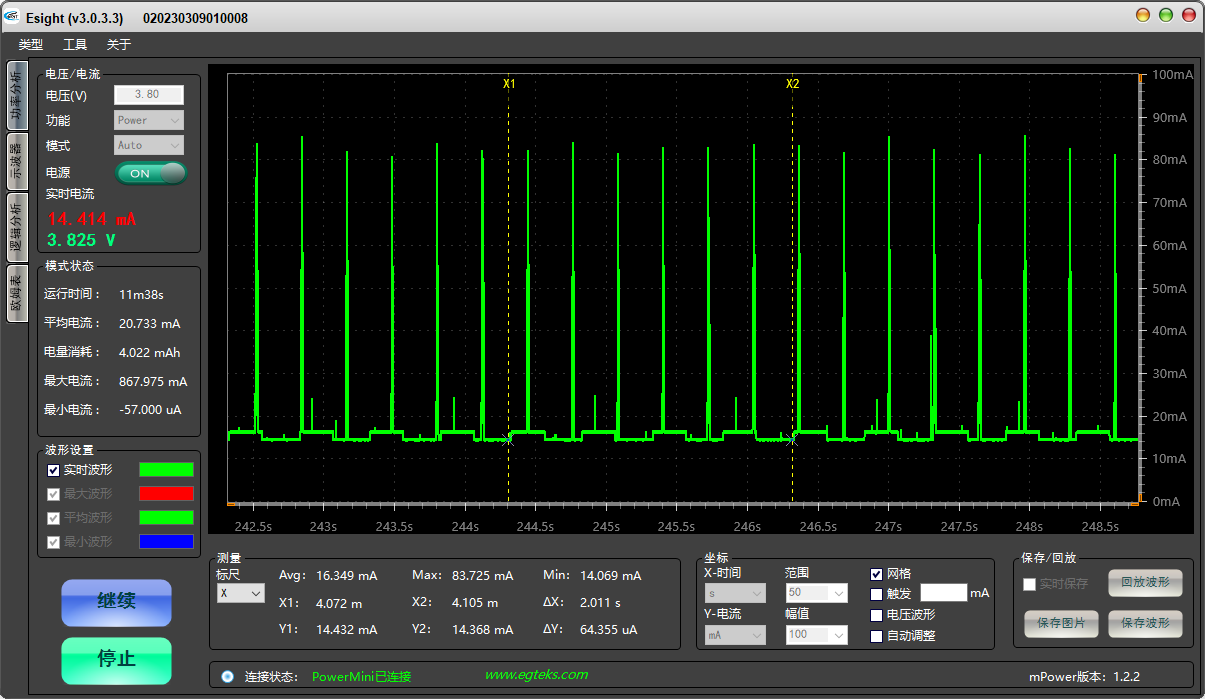Expand the X-时间 unit dropdown
The width and height of the screenshot is (1205, 699).
735,593
